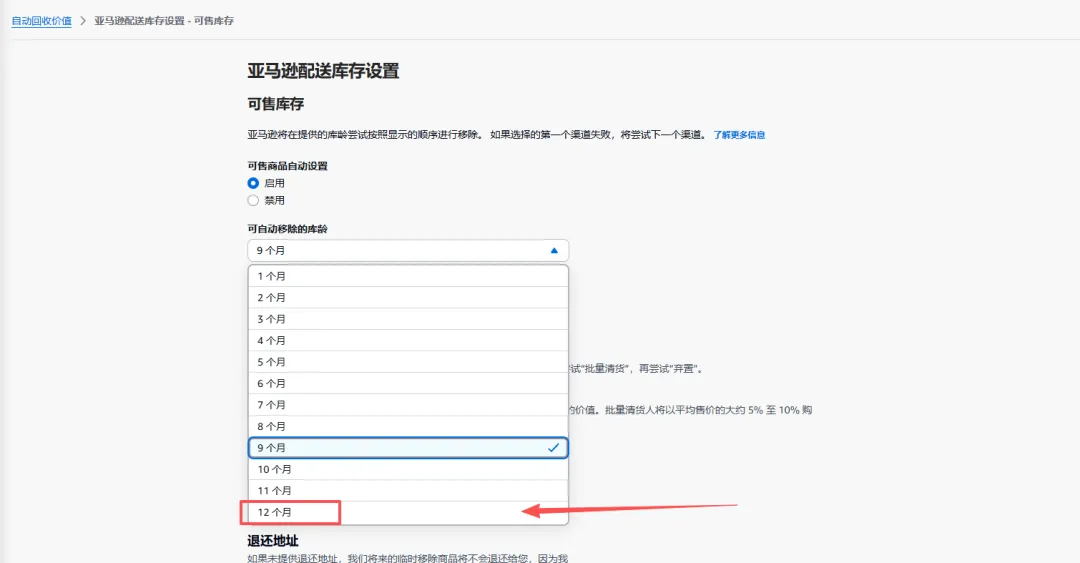Click the checkmark on 9 个月 option
Screen dimensions: 1080x563
(553, 448)
